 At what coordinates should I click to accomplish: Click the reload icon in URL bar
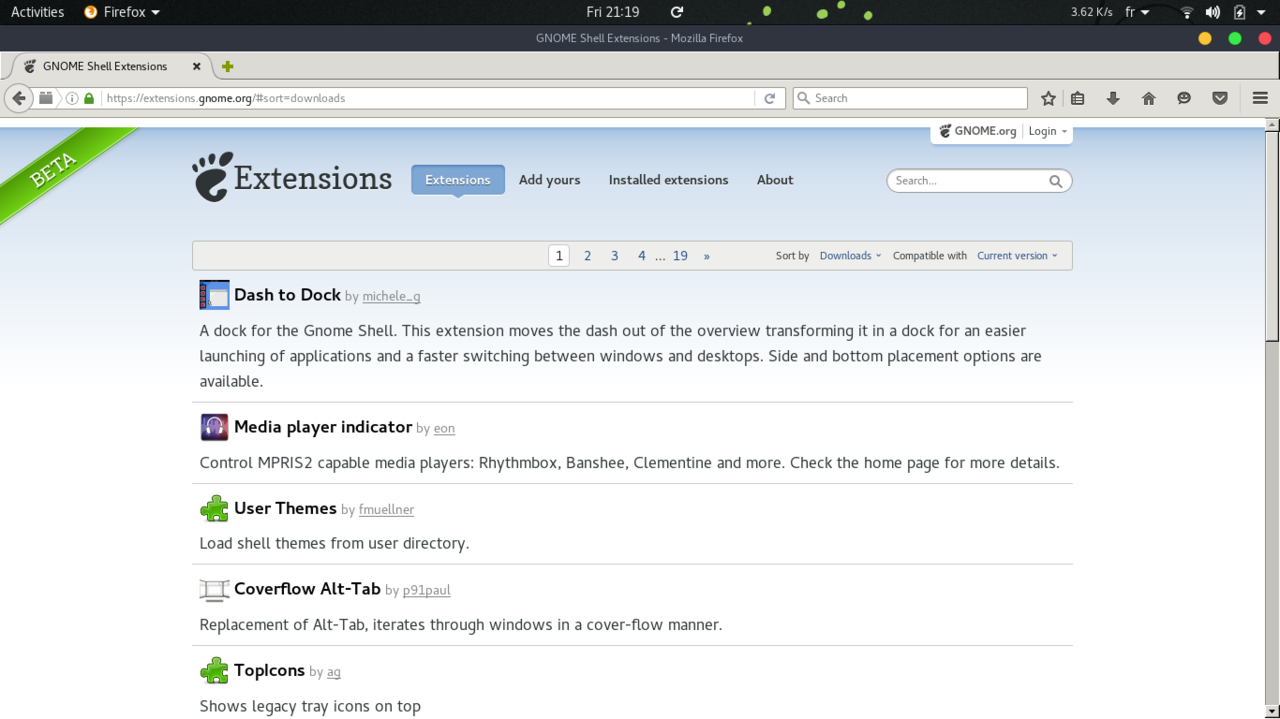tap(769, 98)
